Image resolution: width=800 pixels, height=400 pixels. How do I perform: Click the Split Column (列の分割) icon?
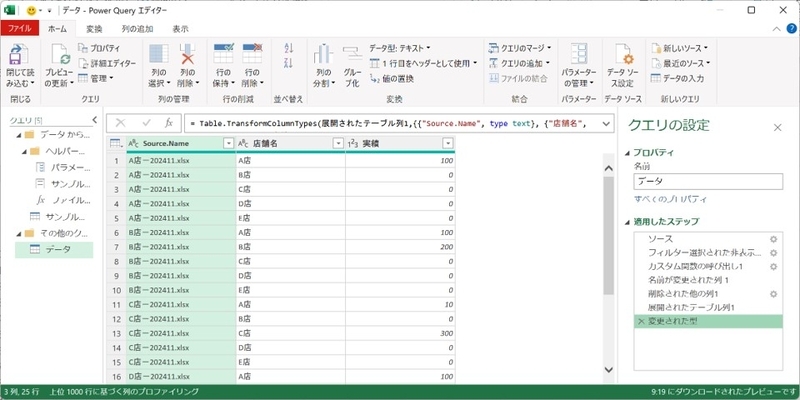click(x=323, y=54)
